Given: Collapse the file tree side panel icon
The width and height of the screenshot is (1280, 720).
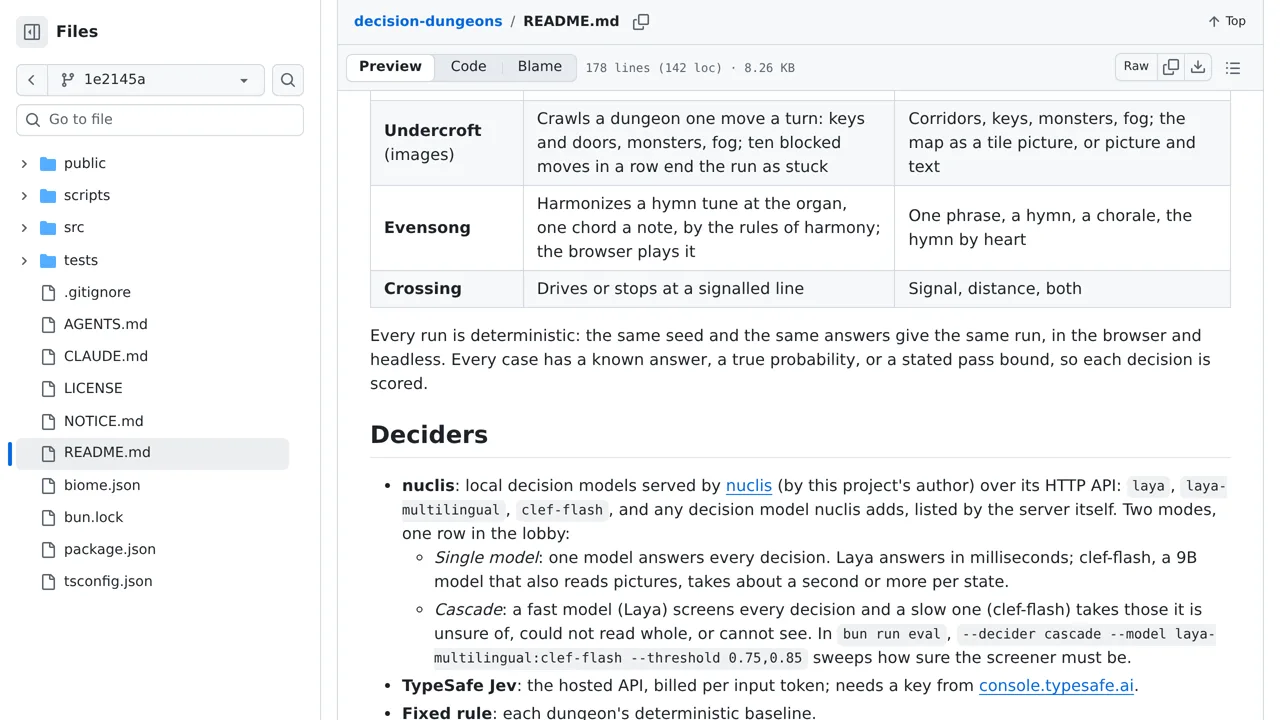Looking at the screenshot, I should click(x=32, y=32).
